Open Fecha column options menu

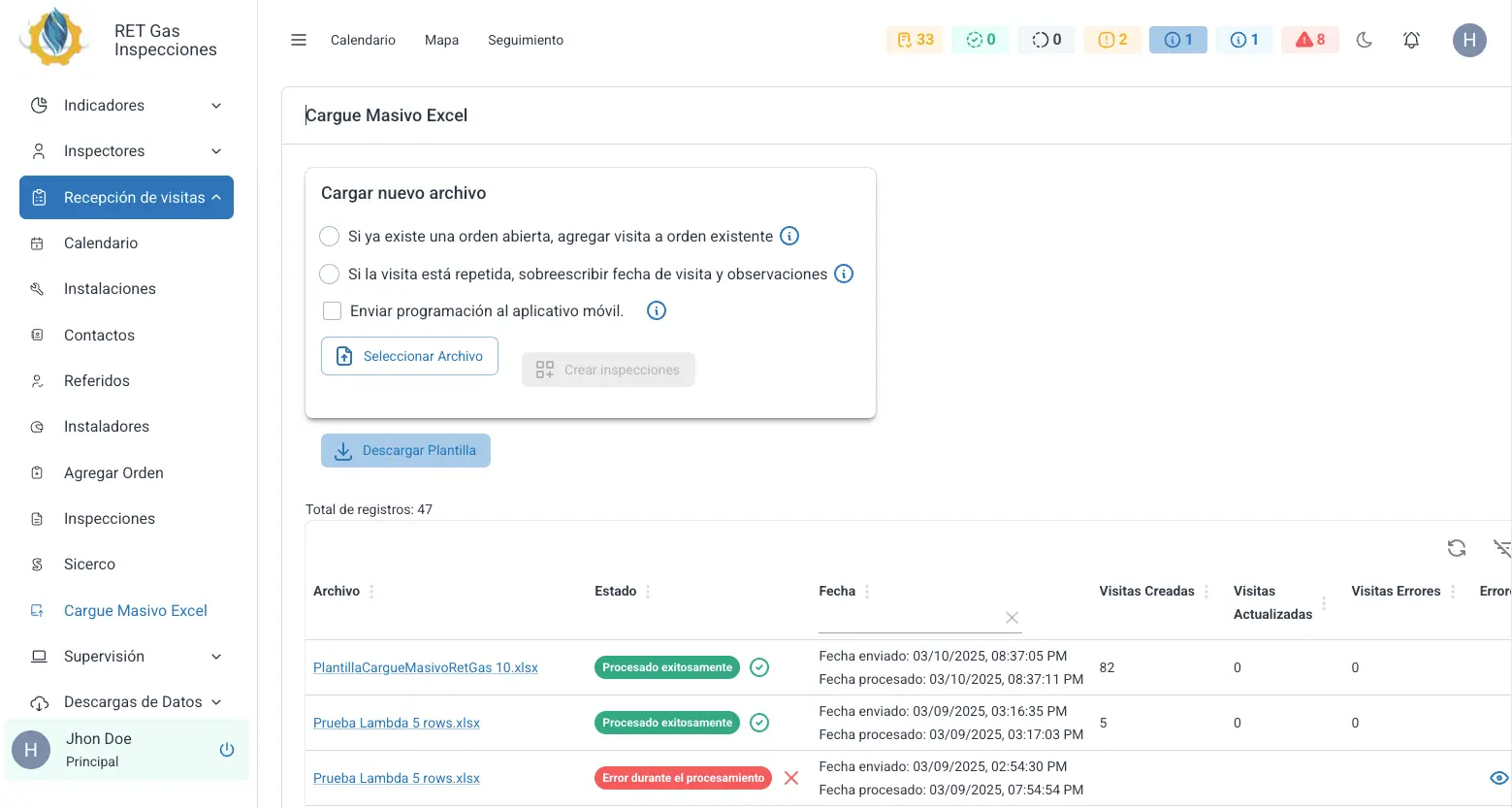[867, 591]
